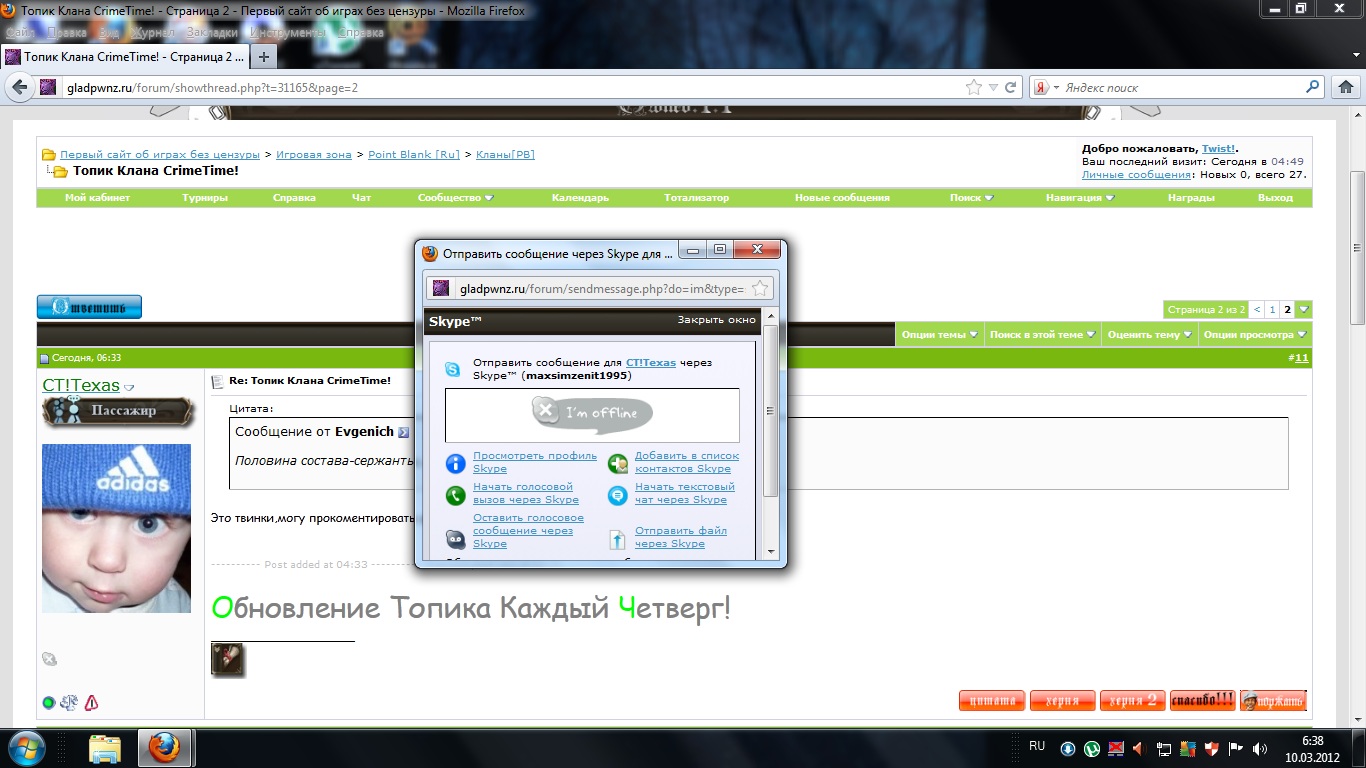Click the Skype view profile info icon
1366x768 pixels.
coord(455,463)
